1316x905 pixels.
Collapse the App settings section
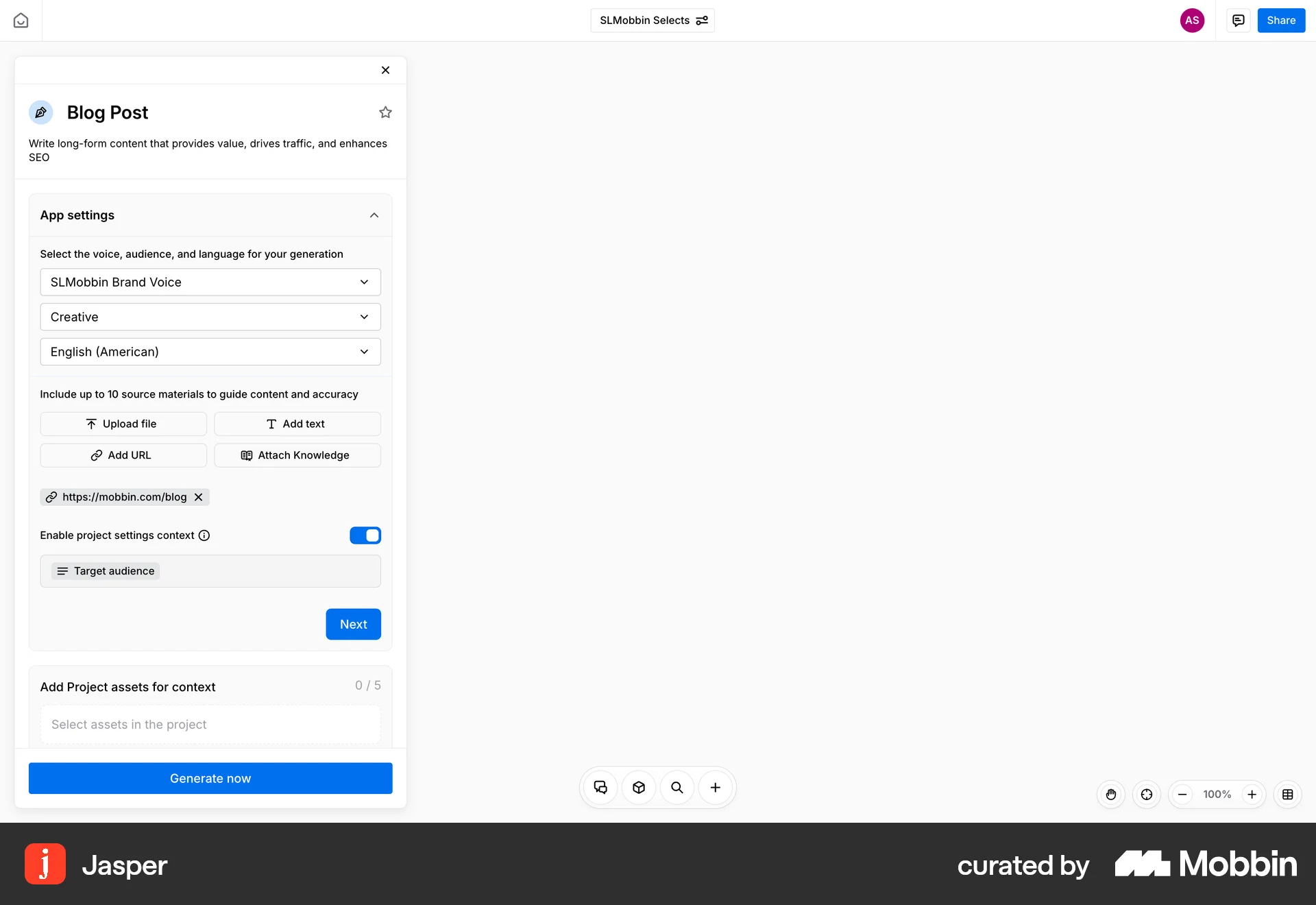click(x=374, y=215)
